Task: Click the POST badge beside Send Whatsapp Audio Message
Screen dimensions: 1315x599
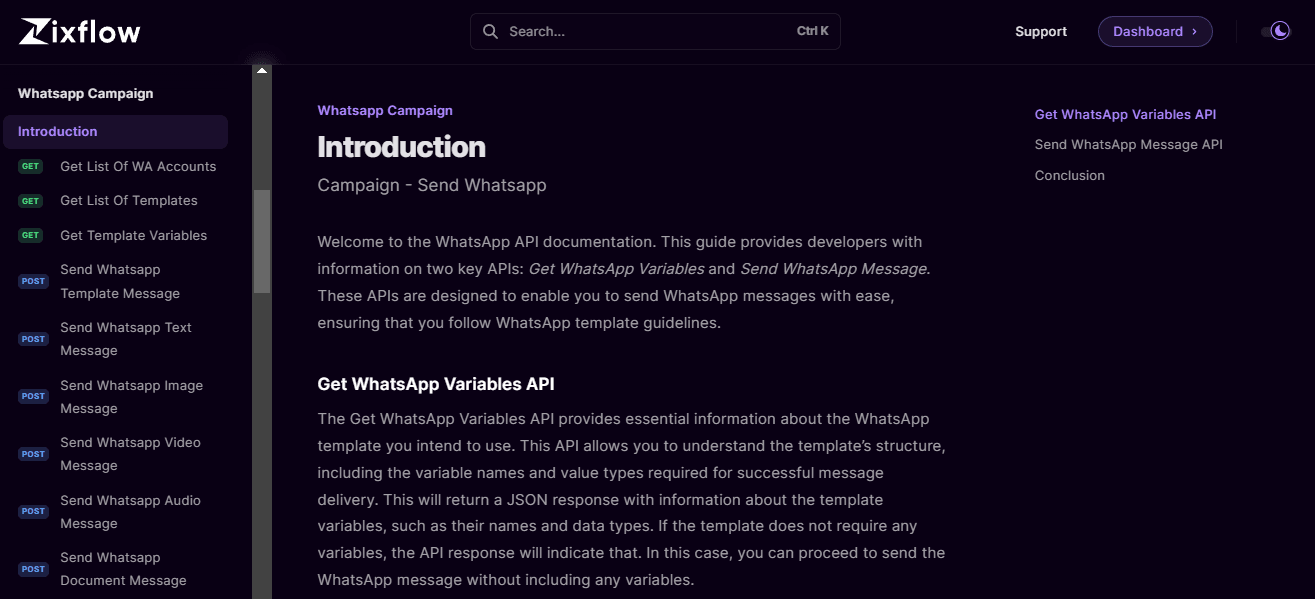Action: [33, 511]
